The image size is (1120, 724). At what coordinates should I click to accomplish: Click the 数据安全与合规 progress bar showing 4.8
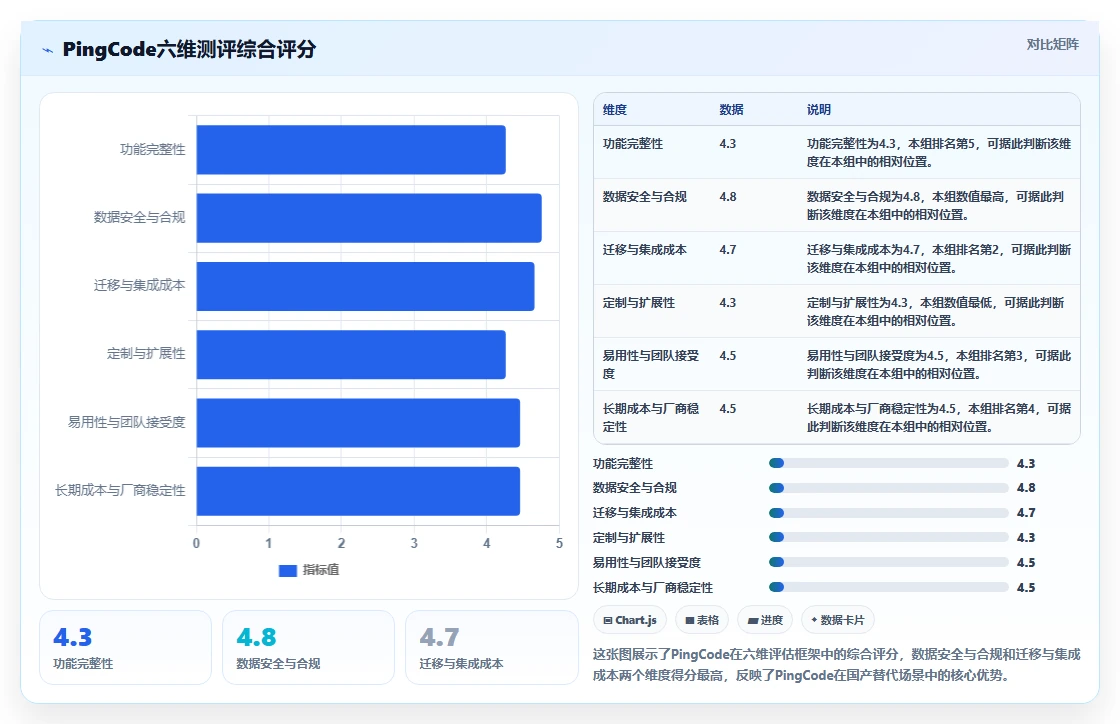(889, 488)
